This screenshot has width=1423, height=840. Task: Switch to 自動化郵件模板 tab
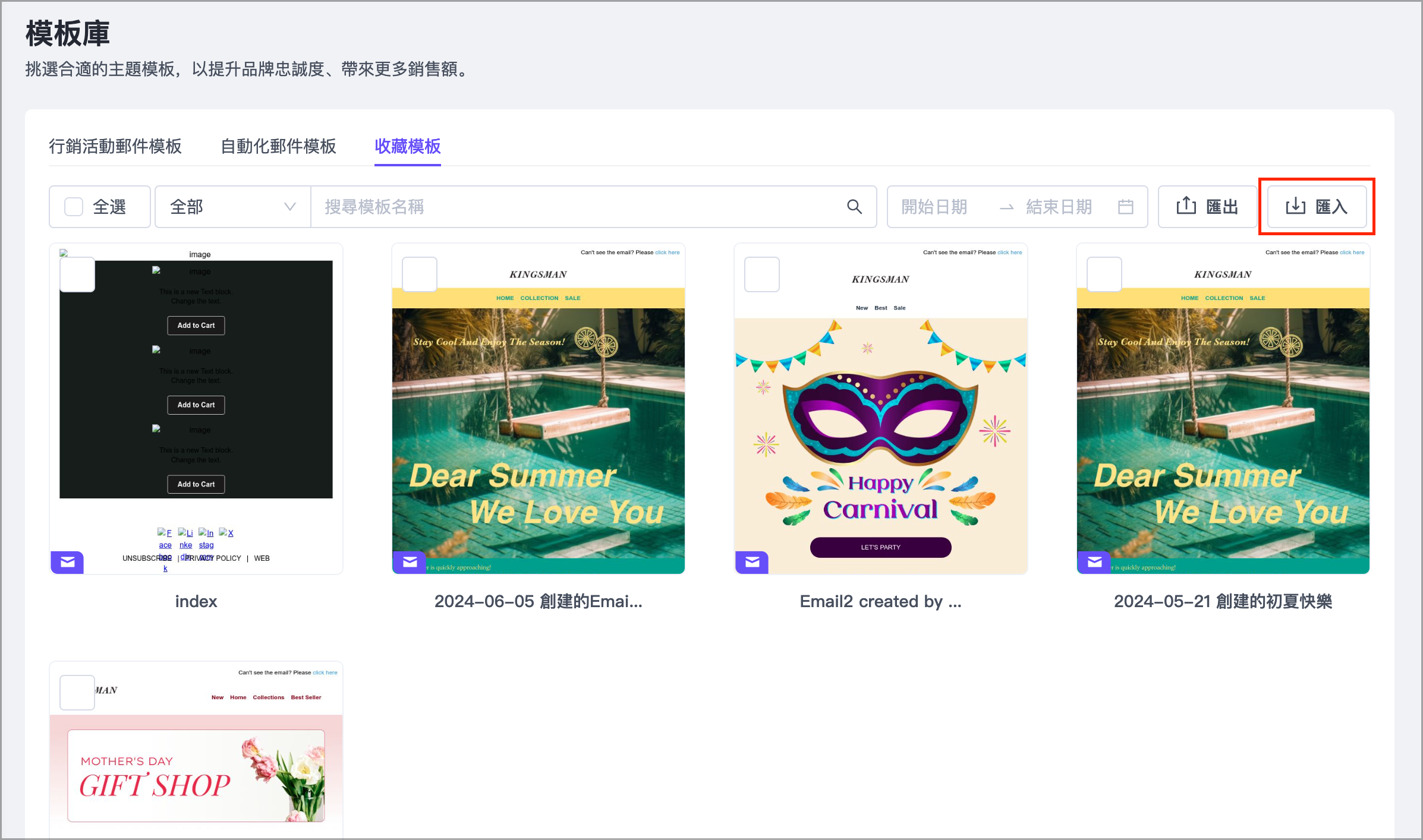[278, 146]
